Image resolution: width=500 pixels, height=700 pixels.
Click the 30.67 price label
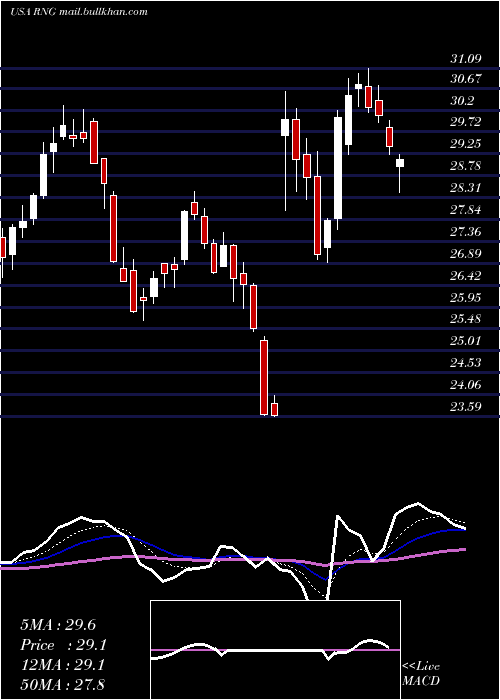(466, 79)
